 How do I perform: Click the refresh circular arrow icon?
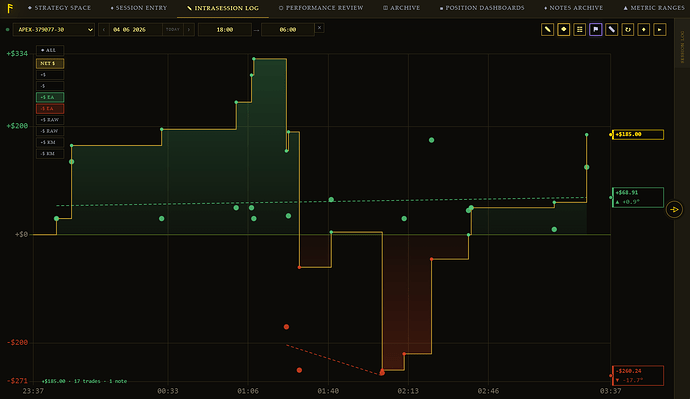628,29
